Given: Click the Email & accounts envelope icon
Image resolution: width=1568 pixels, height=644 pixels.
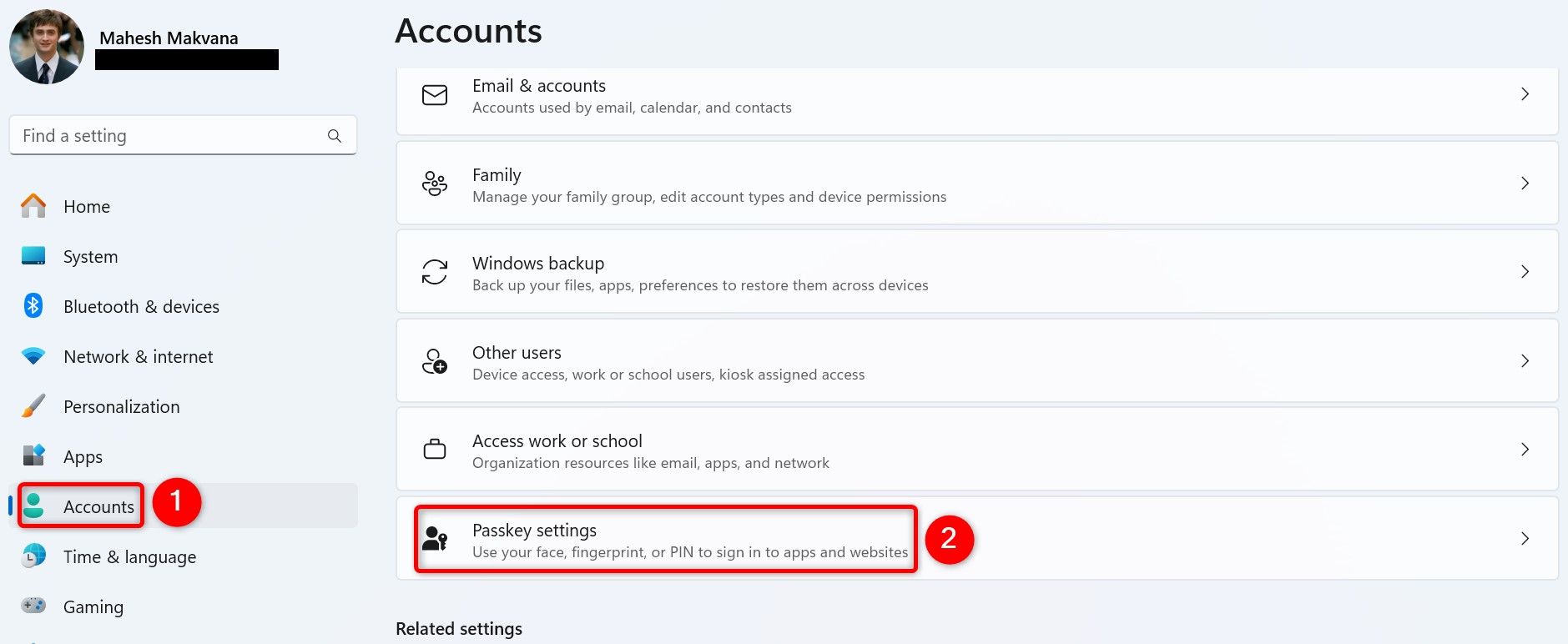Looking at the screenshot, I should click(435, 95).
